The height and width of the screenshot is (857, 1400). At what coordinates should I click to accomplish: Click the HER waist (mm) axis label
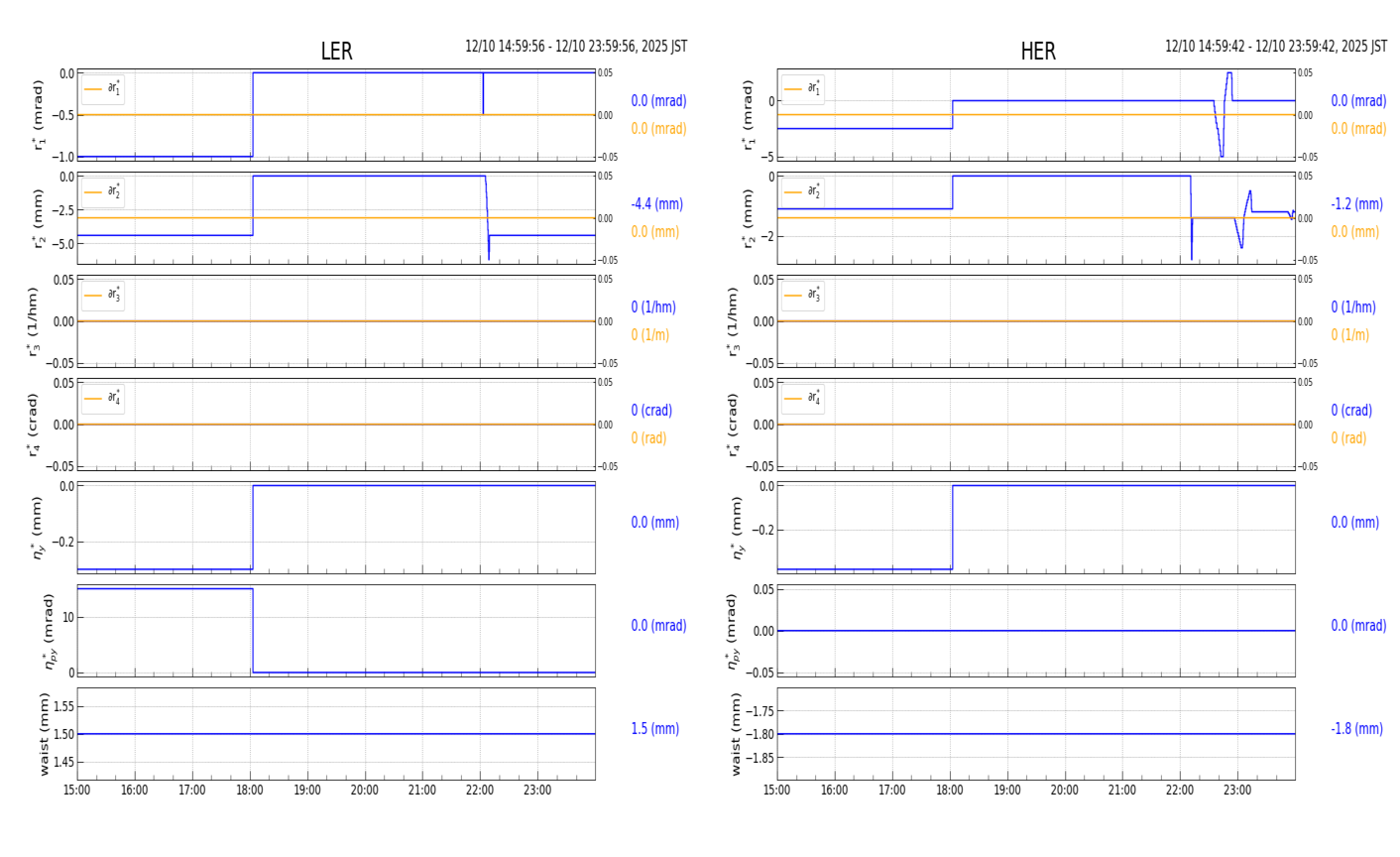[736, 734]
